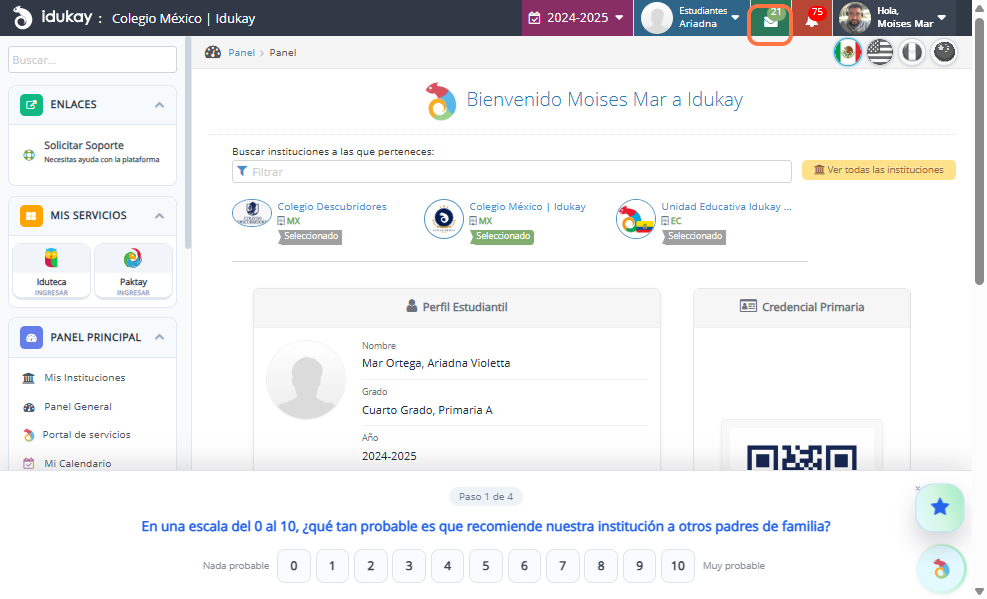
Task: Click Ver todas las instituciones button
Action: [x=879, y=170]
